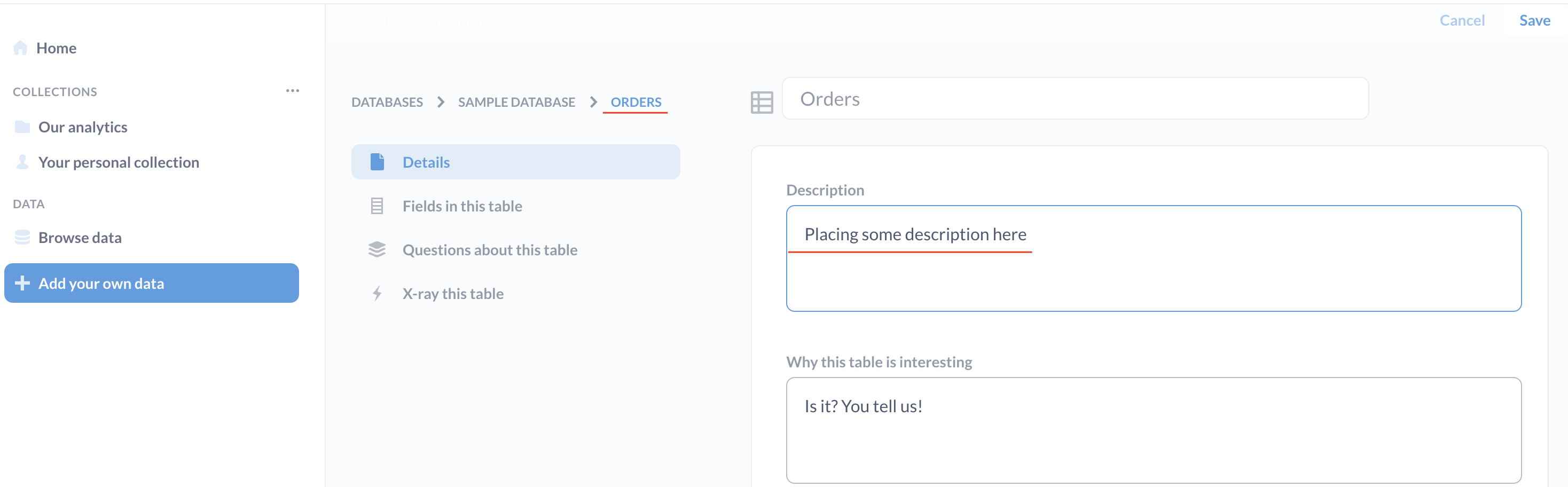This screenshot has width=1568, height=487.
Task: Click the plus icon on Add your own data
Action: (x=22, y=282)
